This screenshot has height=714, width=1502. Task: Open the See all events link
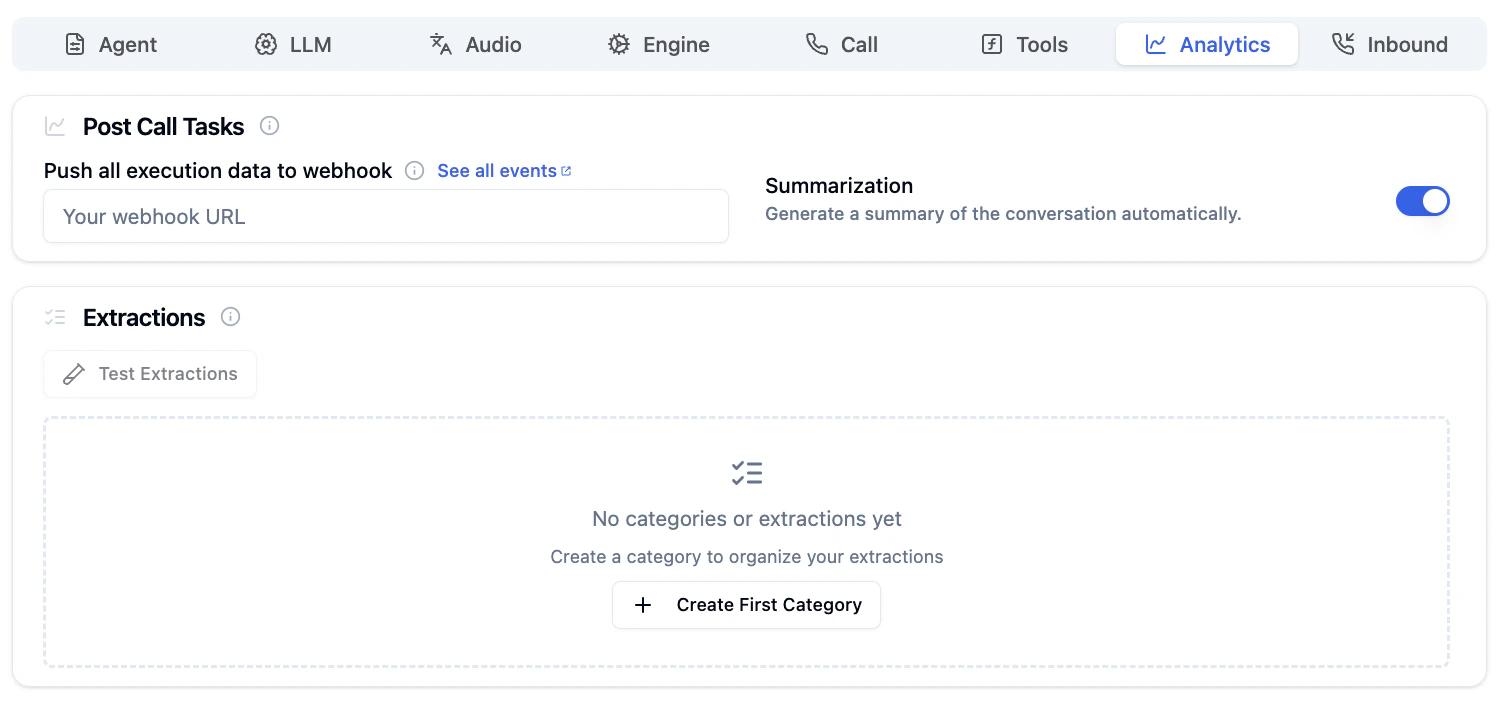[x=497, y=170]
